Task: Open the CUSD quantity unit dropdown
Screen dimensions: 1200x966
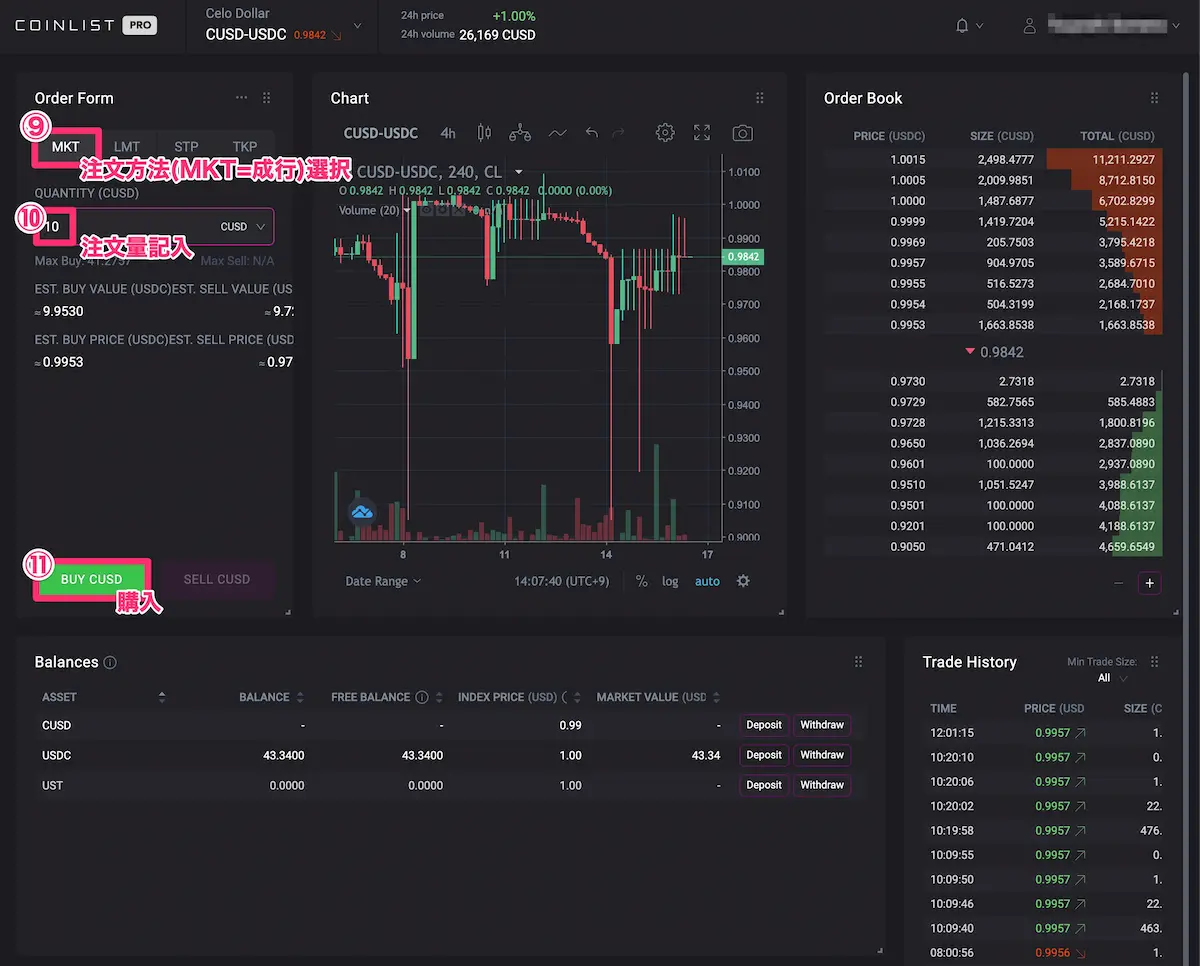Action: coord(244,227)
